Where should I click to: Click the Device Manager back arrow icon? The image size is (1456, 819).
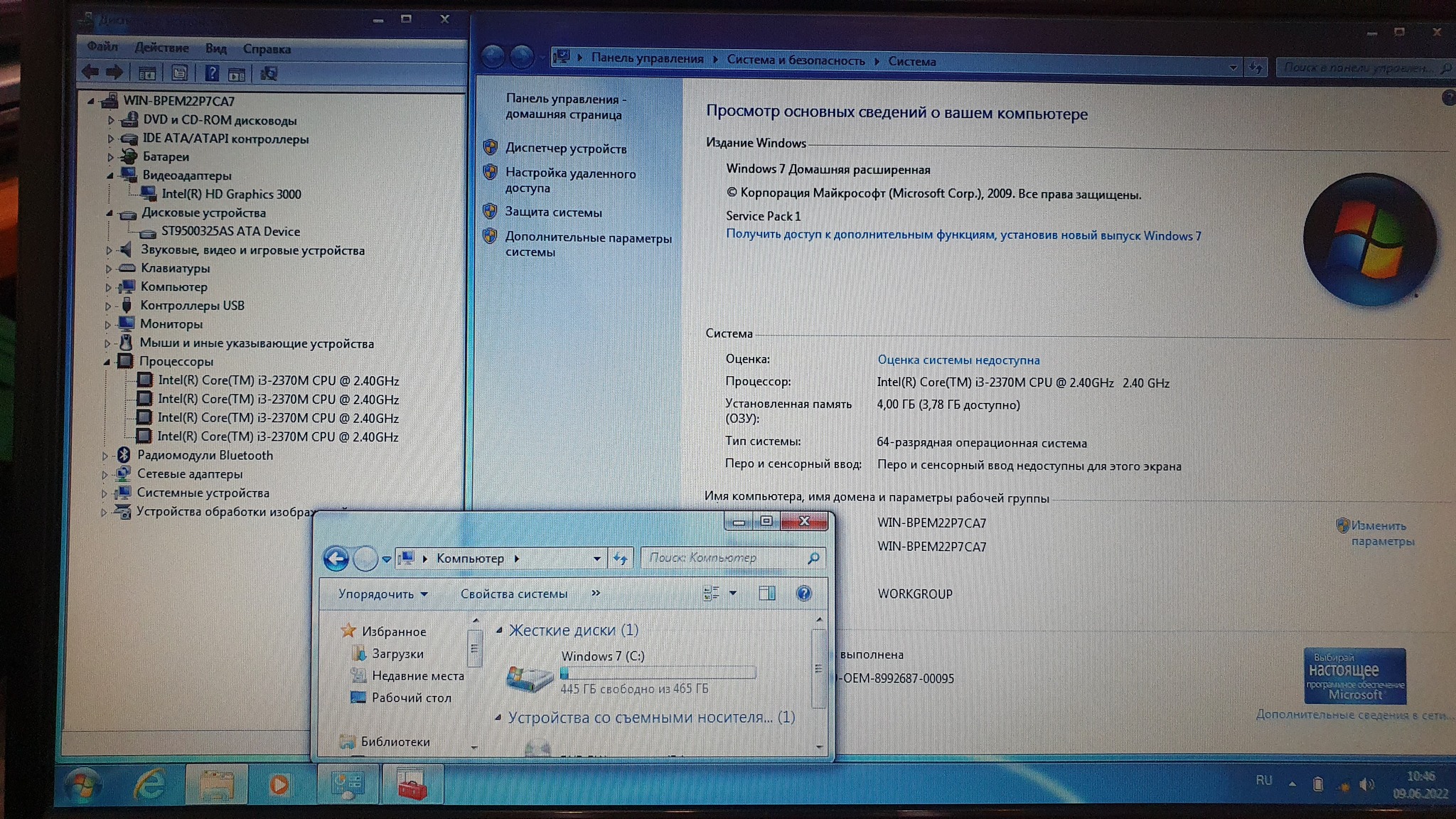click(x=90, y=72)
